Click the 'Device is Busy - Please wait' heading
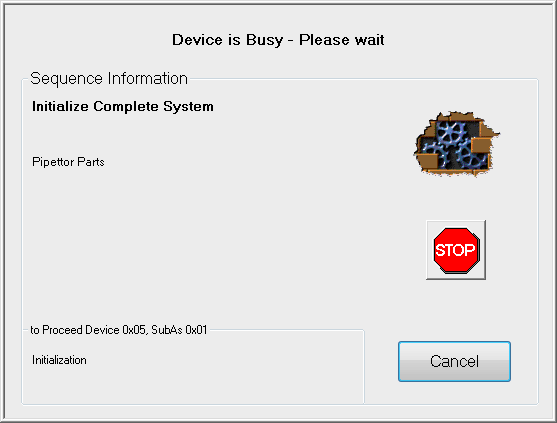 coord(278,40)
